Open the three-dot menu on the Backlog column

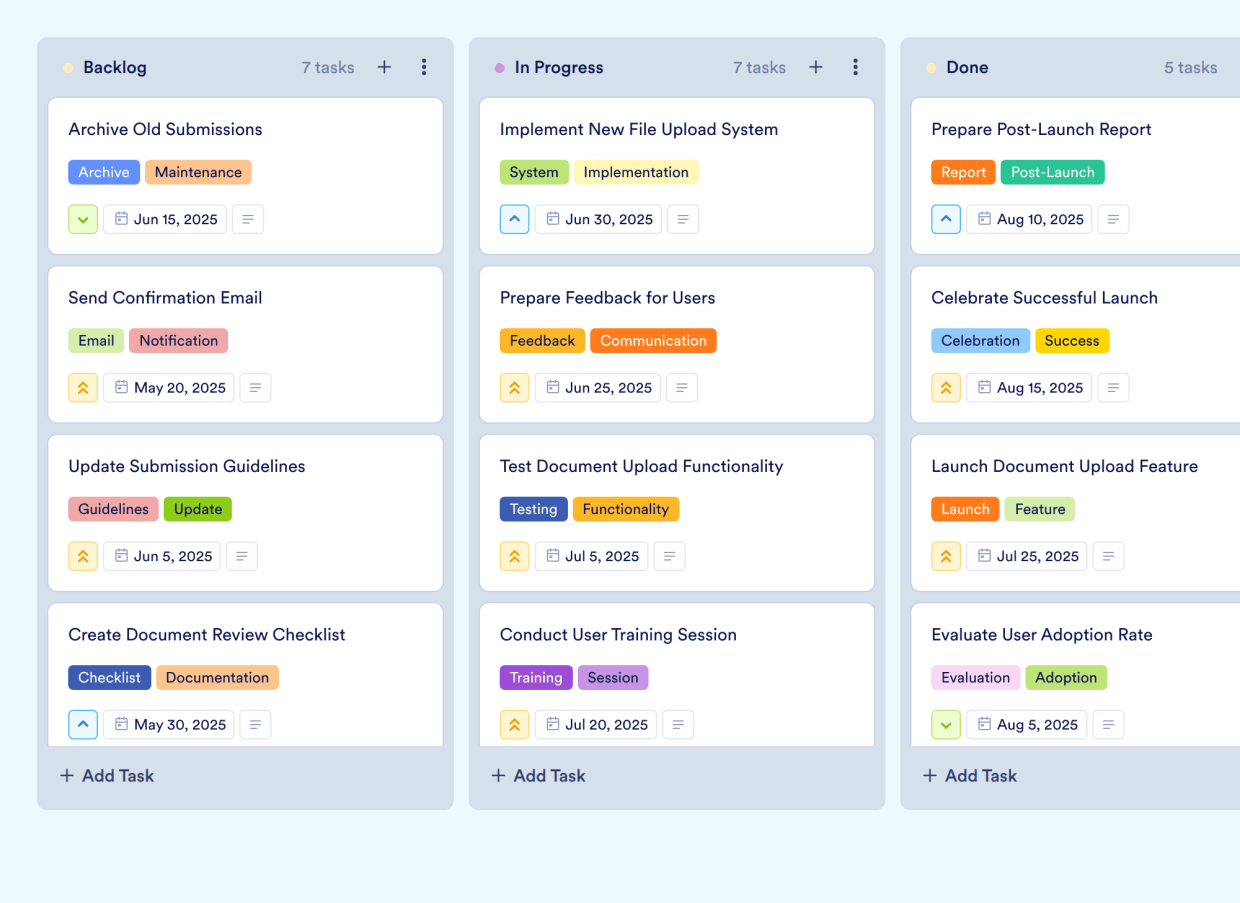click(424, 67)
